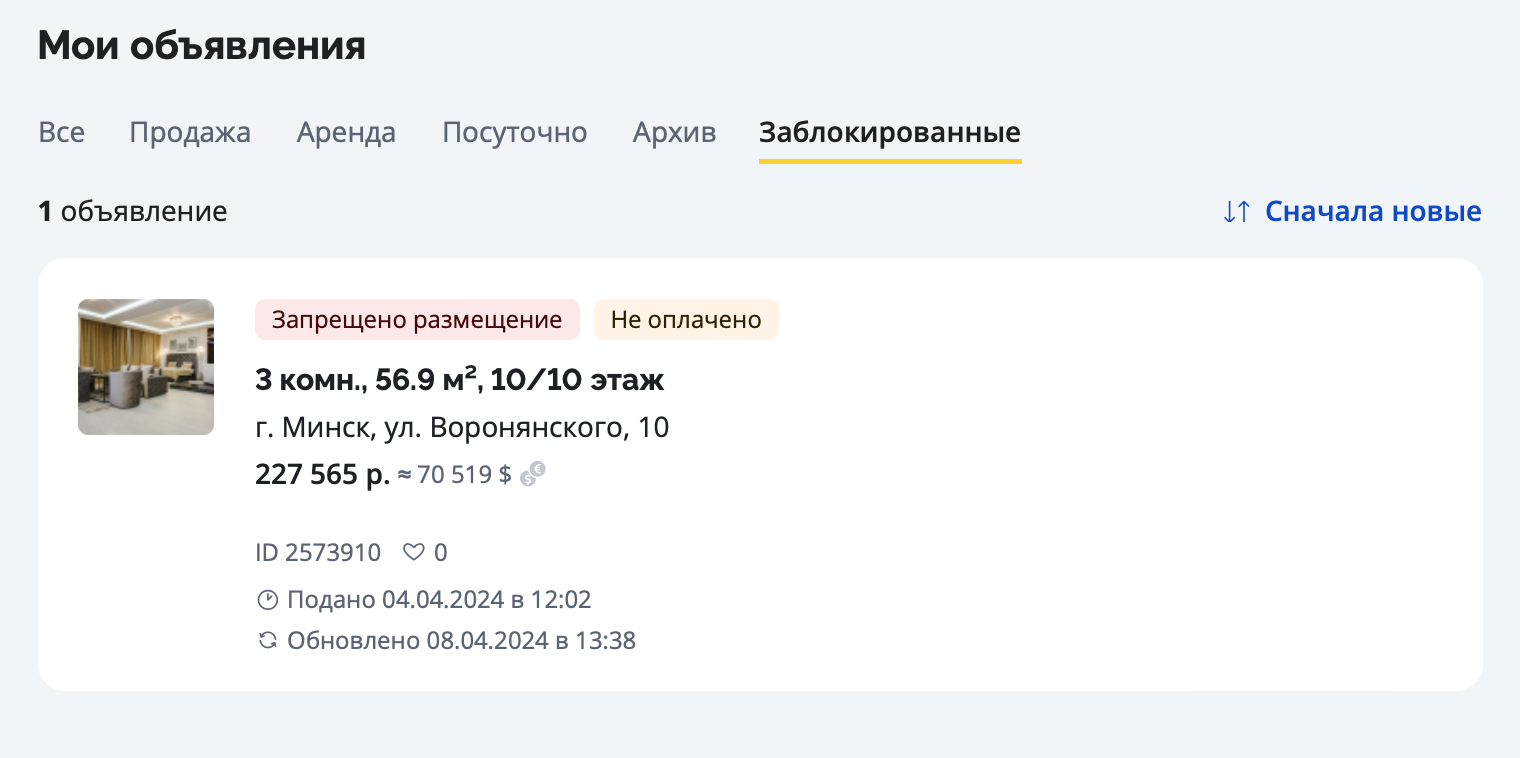Viewport: 1520px width, 758px height.
Task: Open the Архив tab
Action: tap(674, 133)
